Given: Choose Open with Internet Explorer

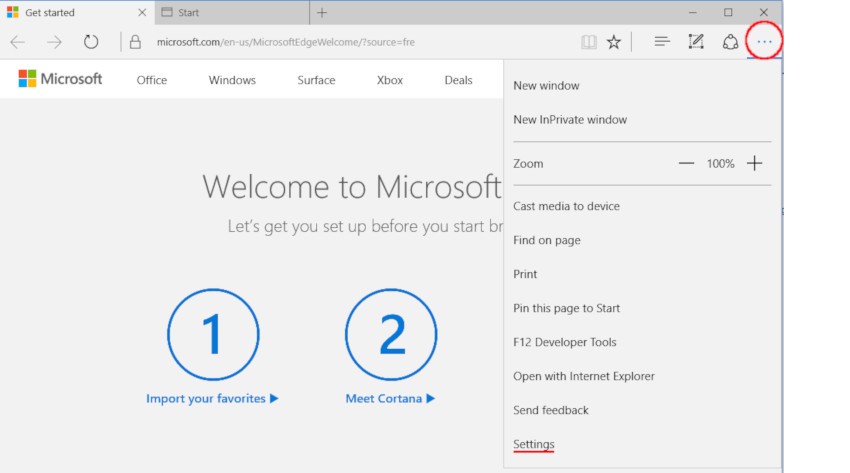Looking at the screenshot, I should coord(583,377).
